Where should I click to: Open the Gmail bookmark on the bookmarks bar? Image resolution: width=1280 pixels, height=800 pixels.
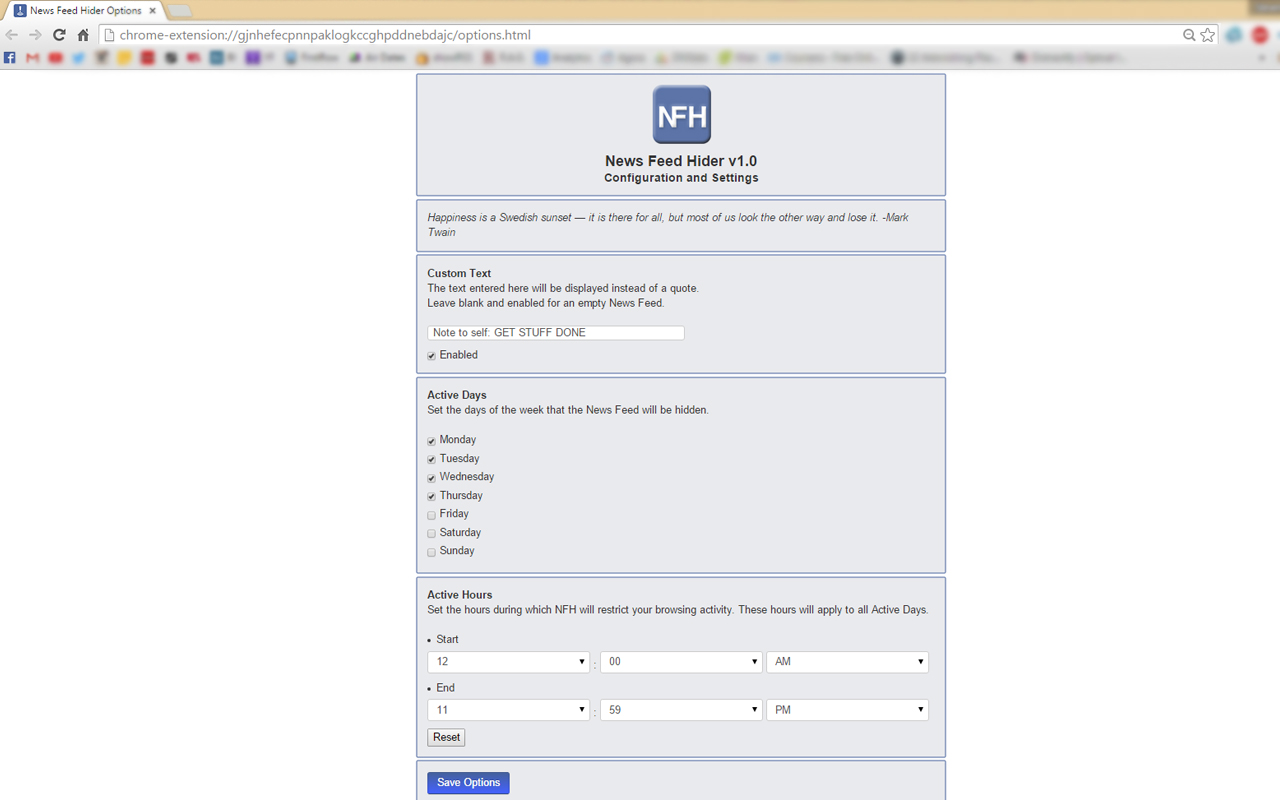31,57
